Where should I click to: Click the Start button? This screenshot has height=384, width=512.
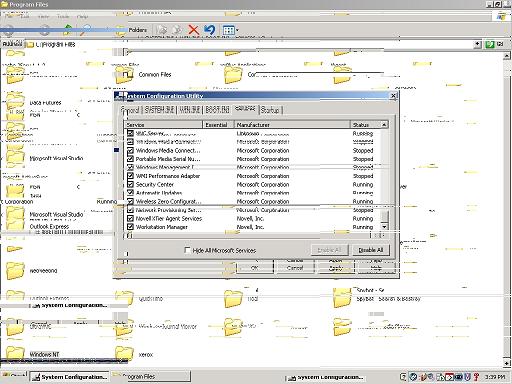point(14,377)
